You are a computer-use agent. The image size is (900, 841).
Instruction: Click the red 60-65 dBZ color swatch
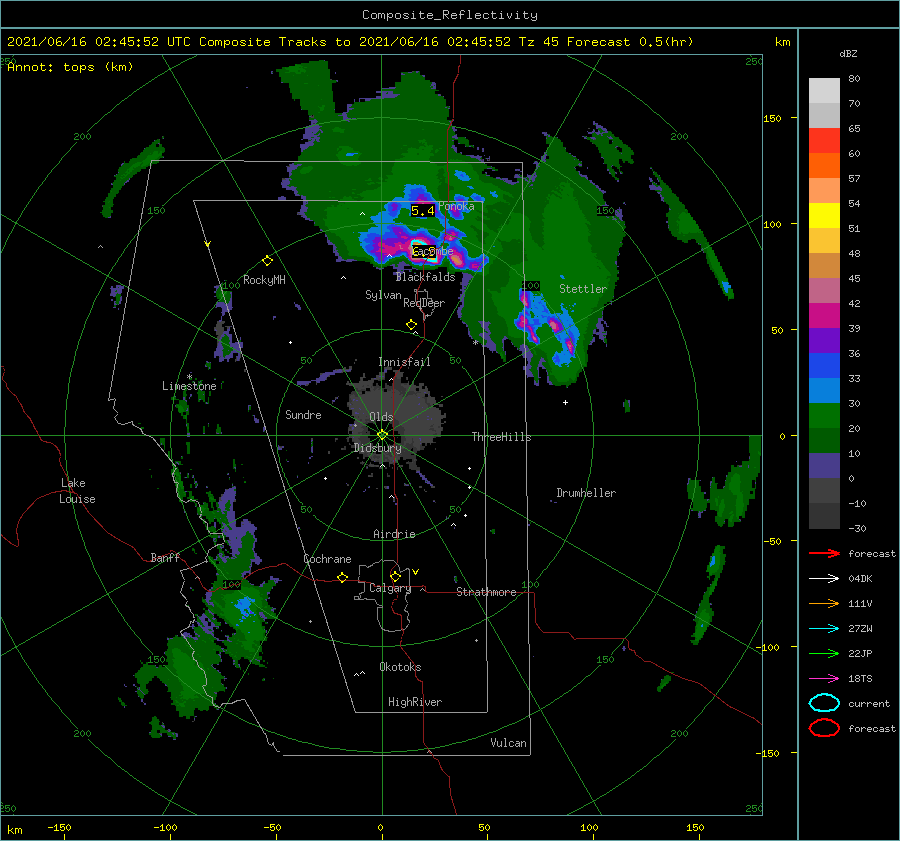click(x=824, y=141)
